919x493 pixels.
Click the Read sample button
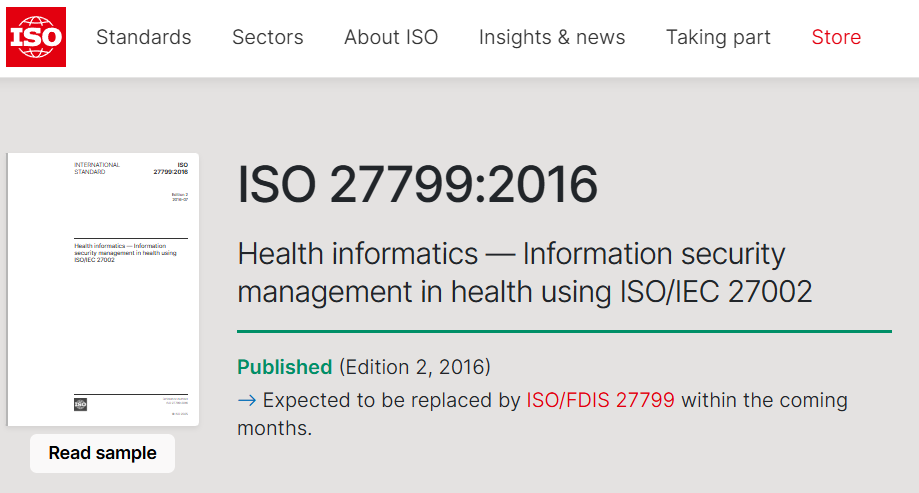click(103, 453)
